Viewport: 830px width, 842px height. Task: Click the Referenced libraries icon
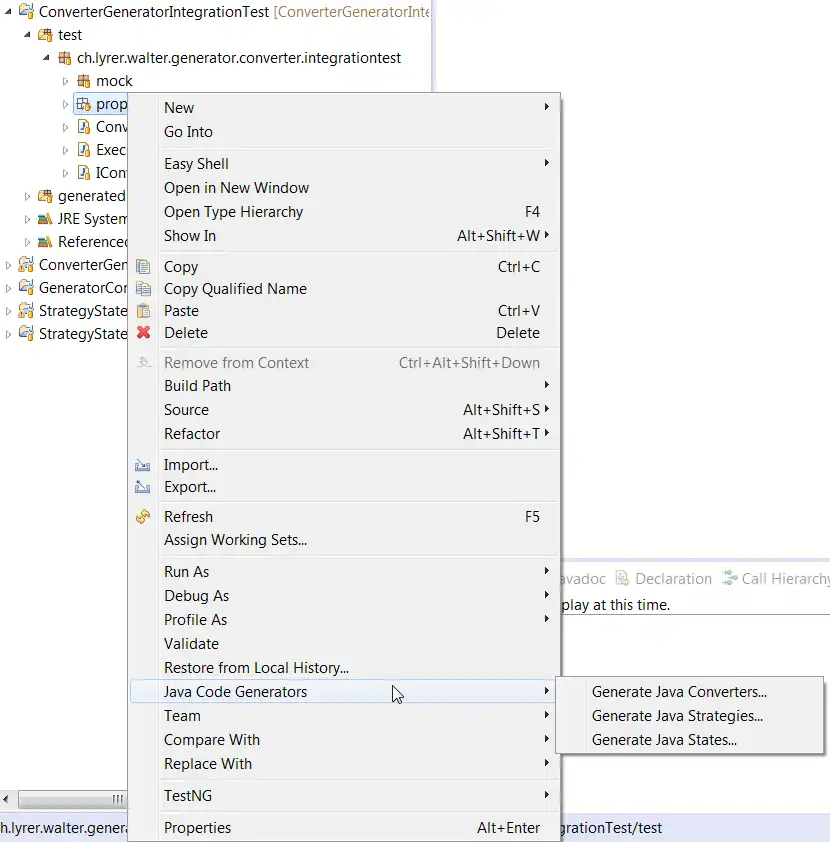pos(45,242)
